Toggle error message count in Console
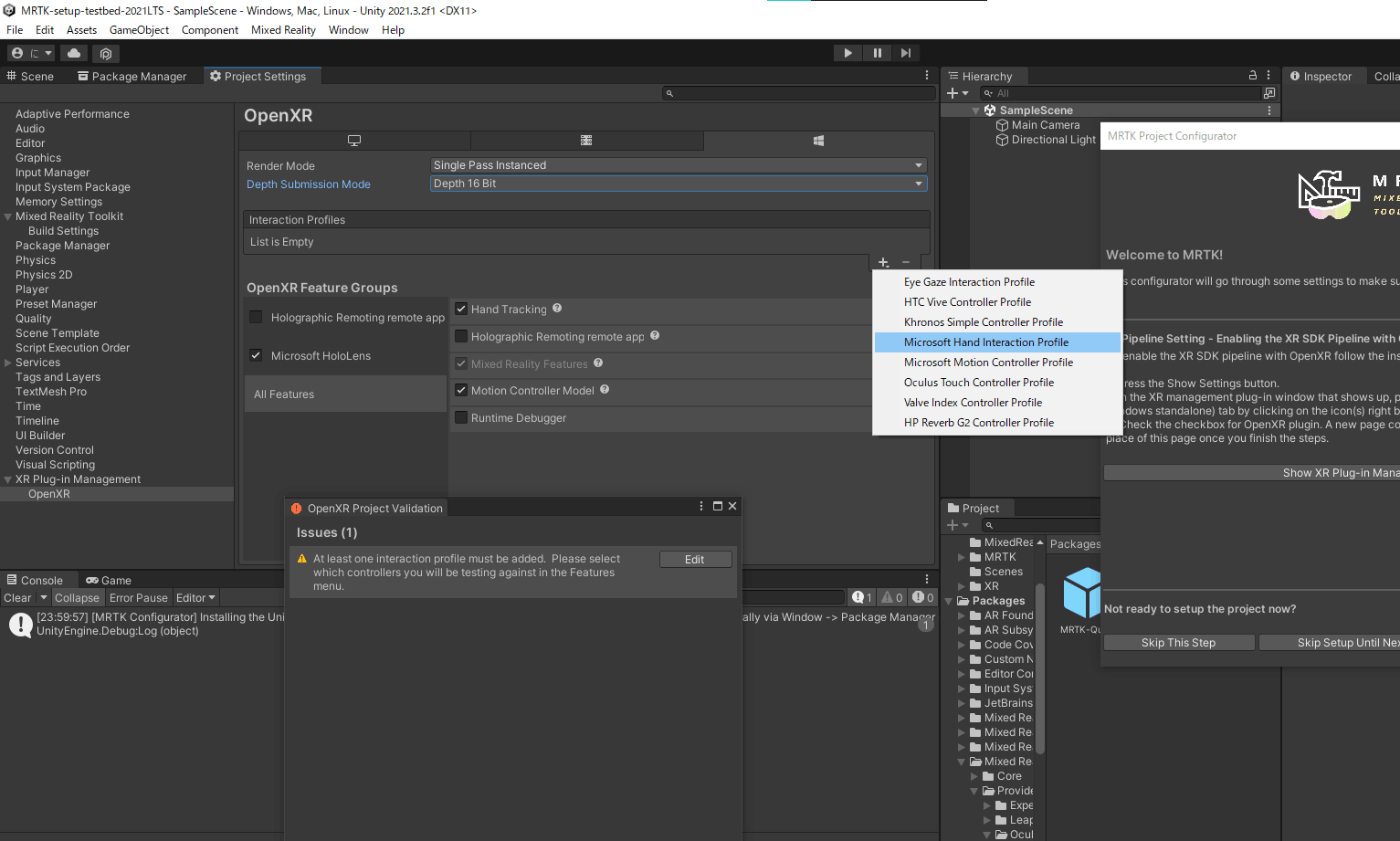This screenshot has height=841, width=1400. point(923,598)
